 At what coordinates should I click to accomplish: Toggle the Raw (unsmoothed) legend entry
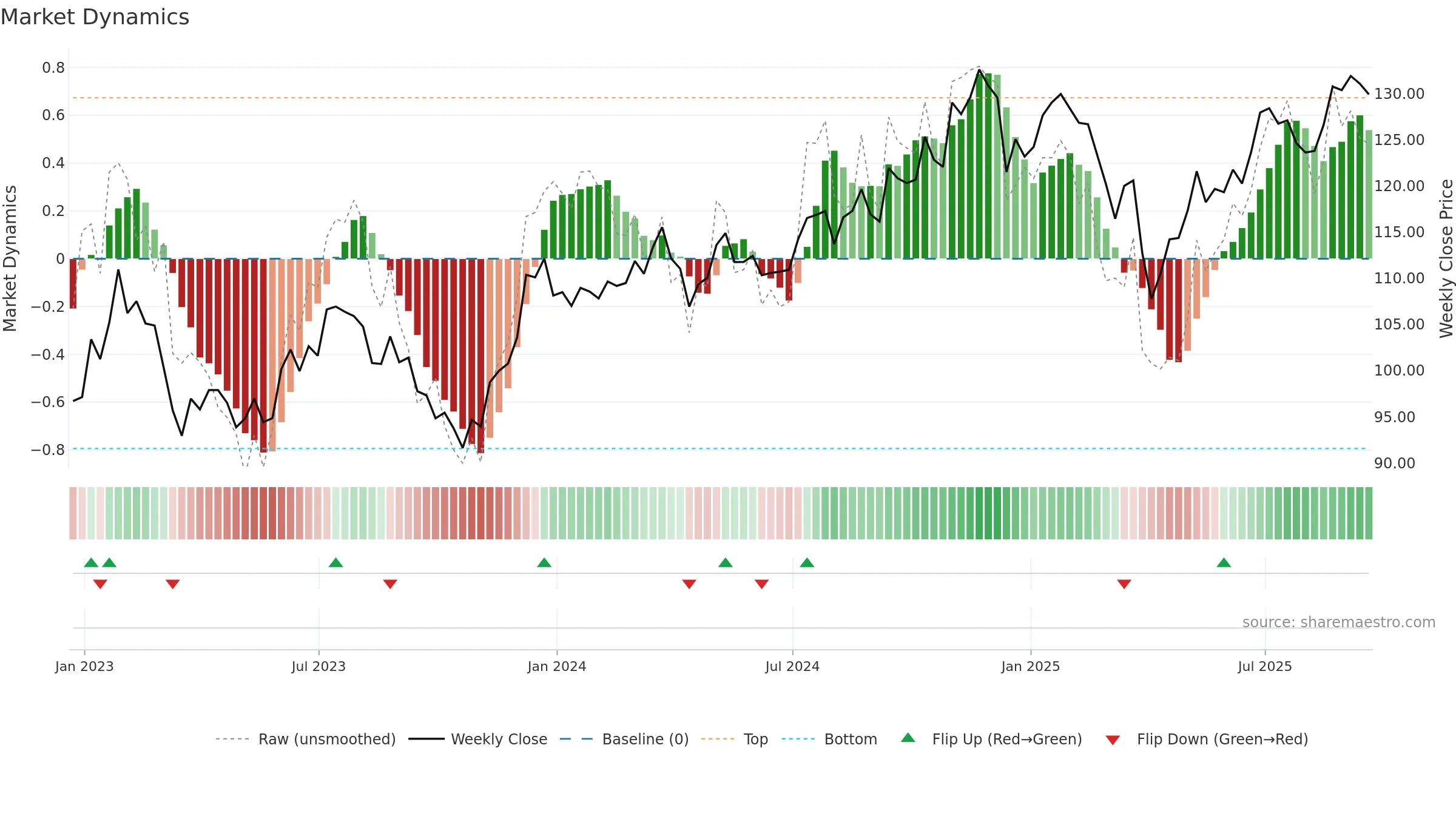[305, 739]
